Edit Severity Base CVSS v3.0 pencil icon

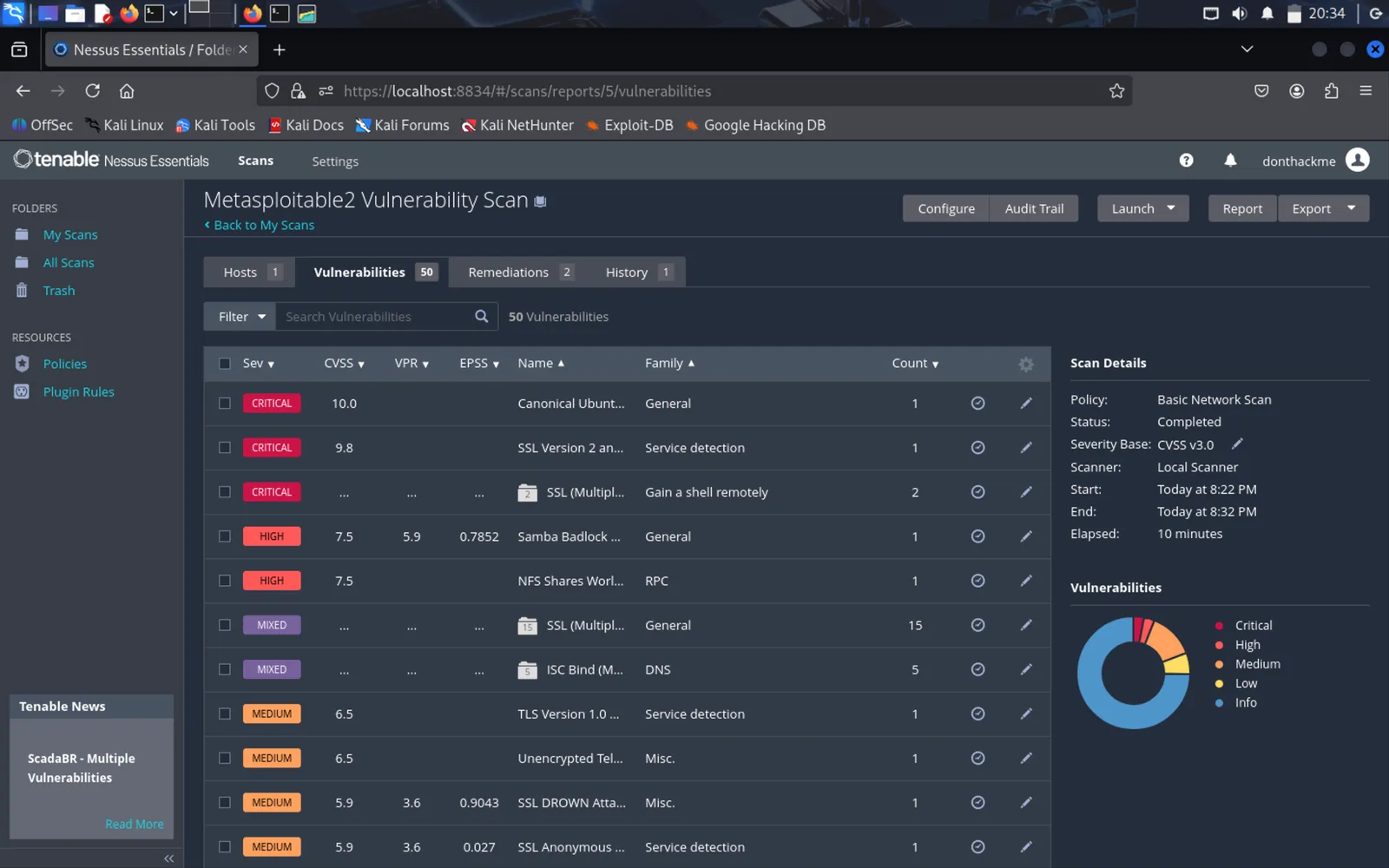(x=1237, y=444)
